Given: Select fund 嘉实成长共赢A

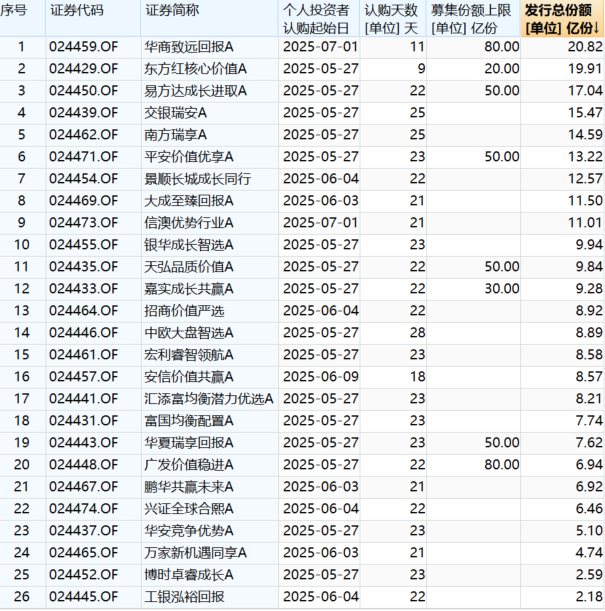Looking at the screenshot, I should [x=189, y=289].
